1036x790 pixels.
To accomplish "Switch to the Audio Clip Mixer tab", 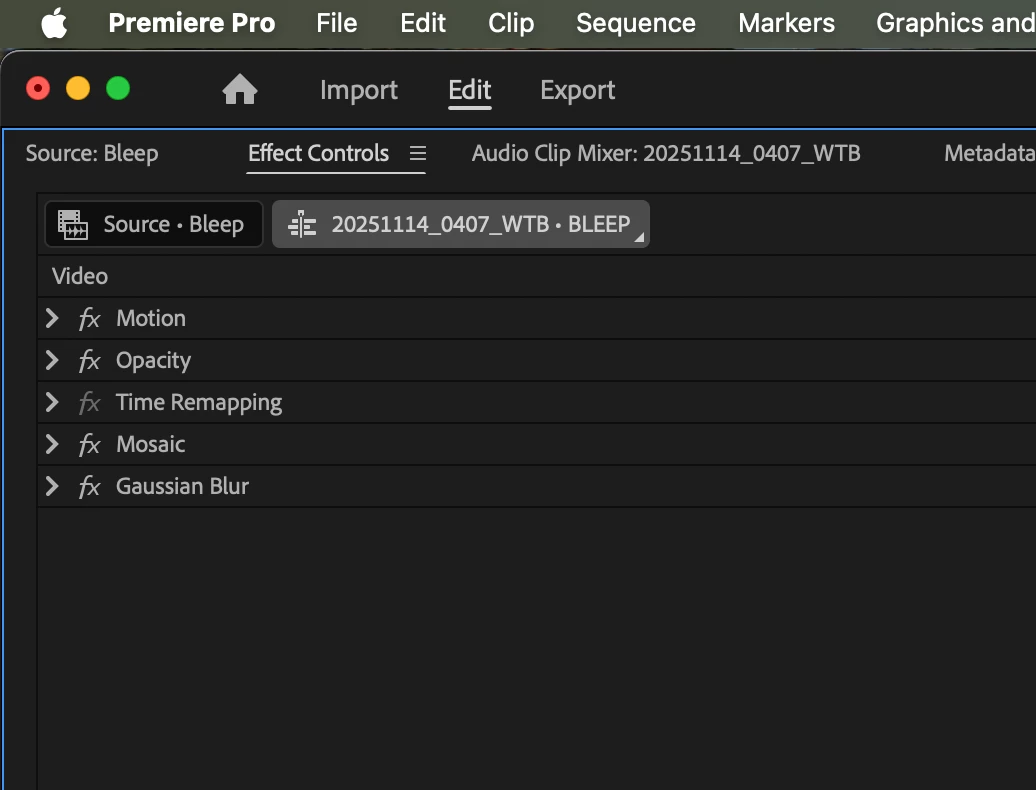I will [666, 153].
